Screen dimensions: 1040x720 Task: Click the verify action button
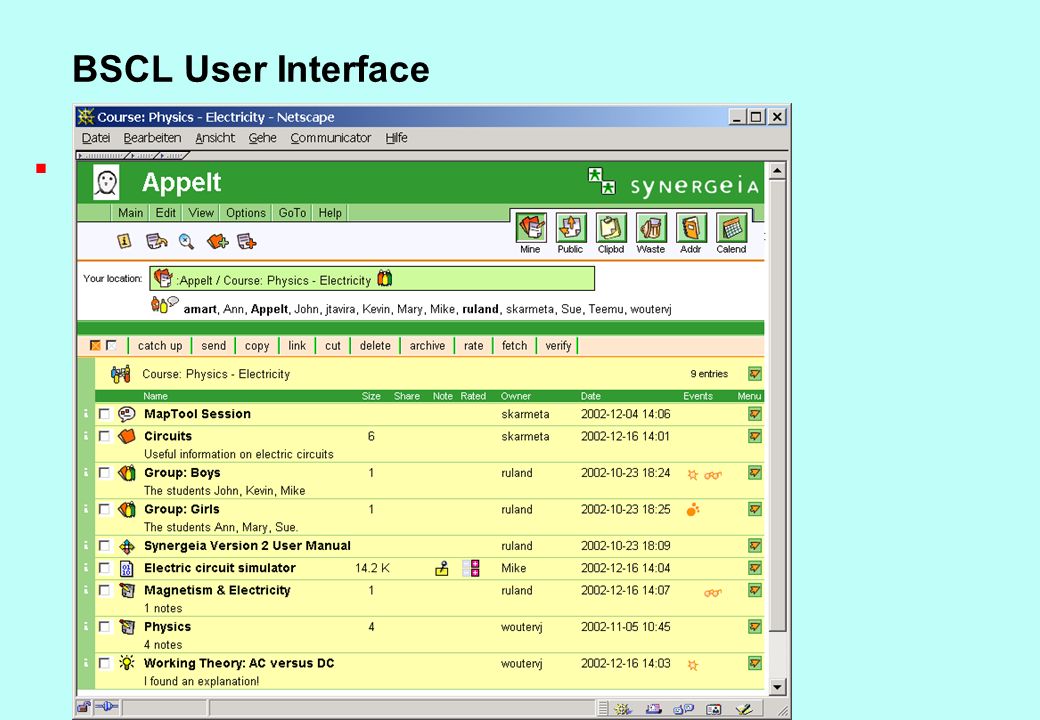(x=558, y=345)
